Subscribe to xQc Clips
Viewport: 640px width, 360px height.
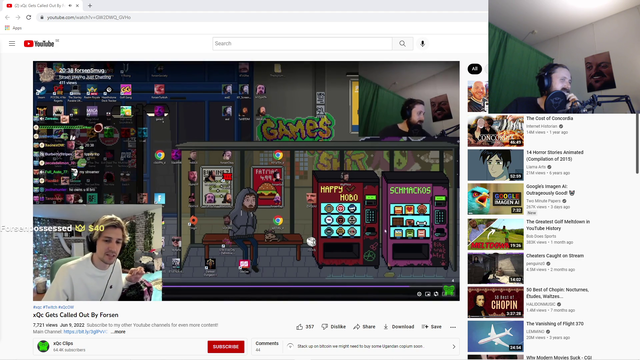point(226,347)
